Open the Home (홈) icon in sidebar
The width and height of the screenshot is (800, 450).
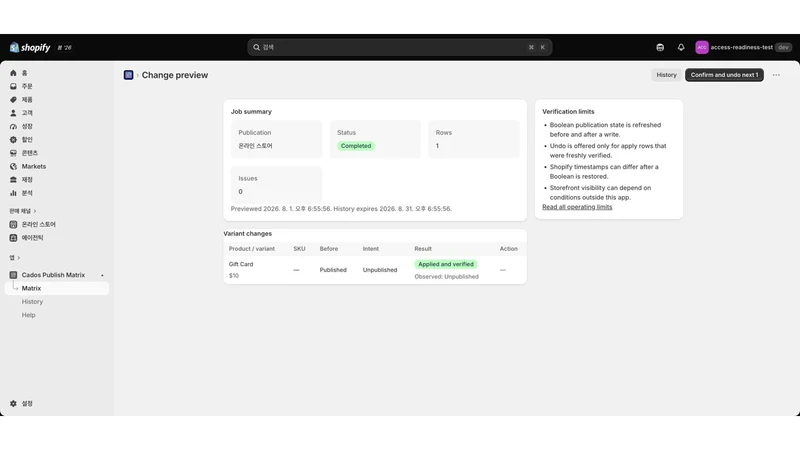tap(13, 73)
